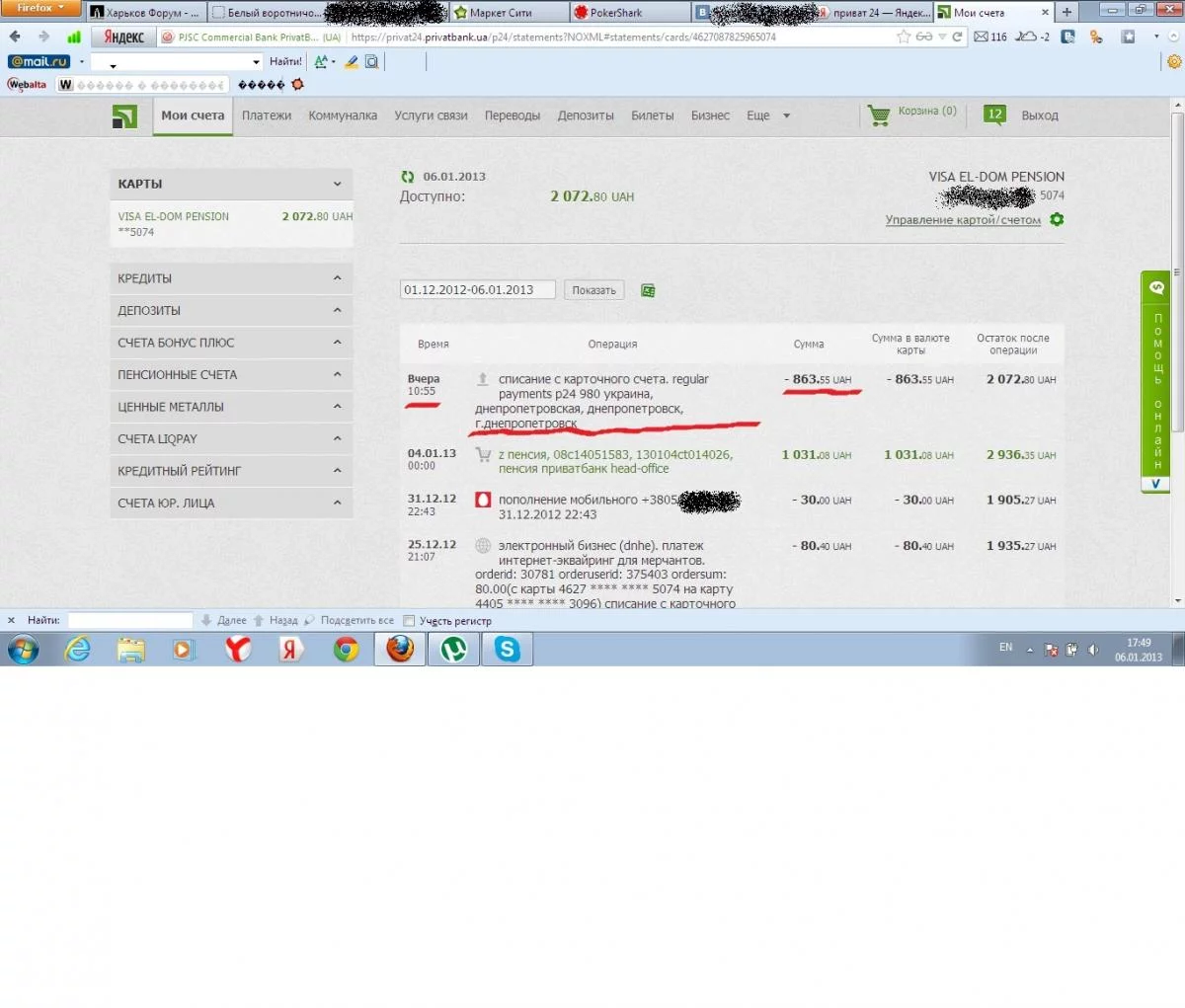Click the weather cloud icon in toolbar

1027,37
